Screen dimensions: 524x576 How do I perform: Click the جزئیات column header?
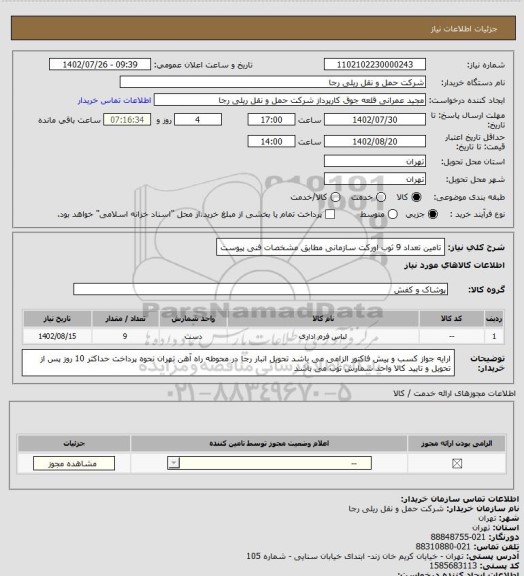pos(74,443)
